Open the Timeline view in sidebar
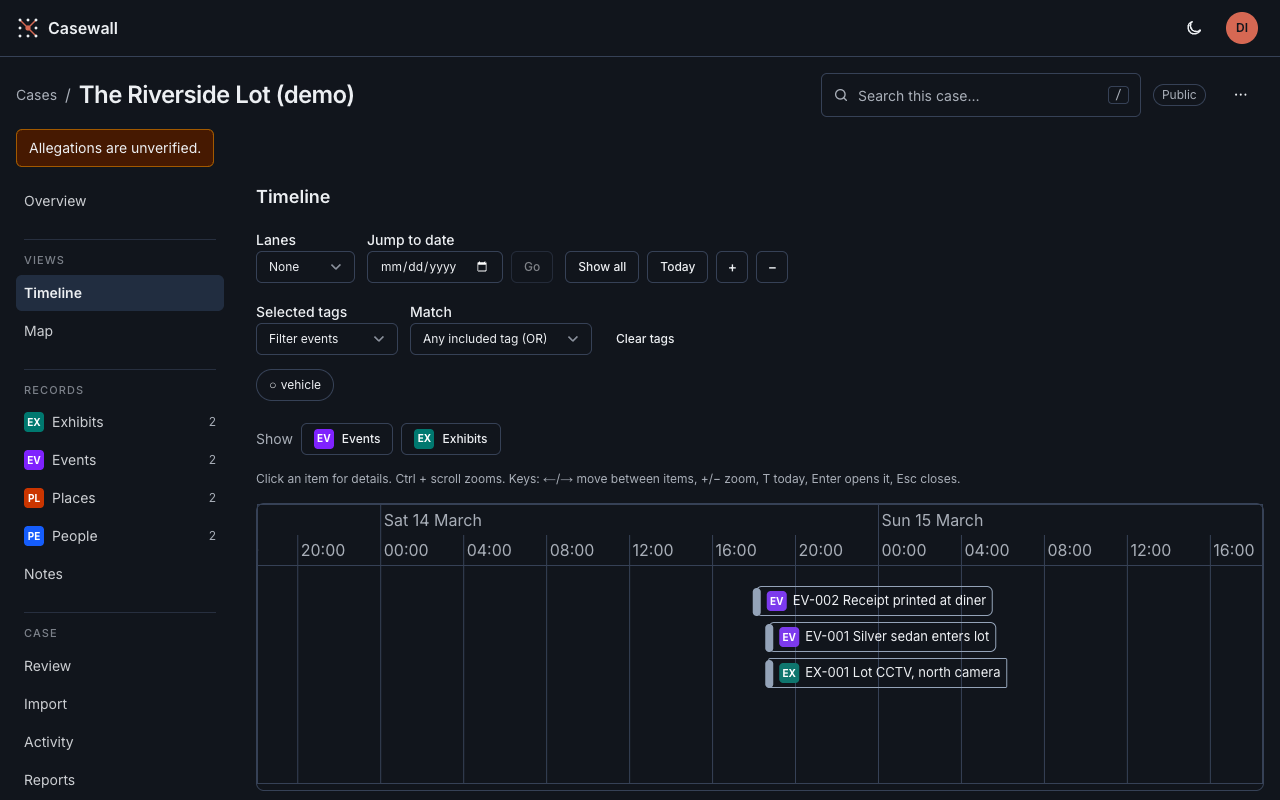Screen dimensions: 1280x800 (120, 293)
